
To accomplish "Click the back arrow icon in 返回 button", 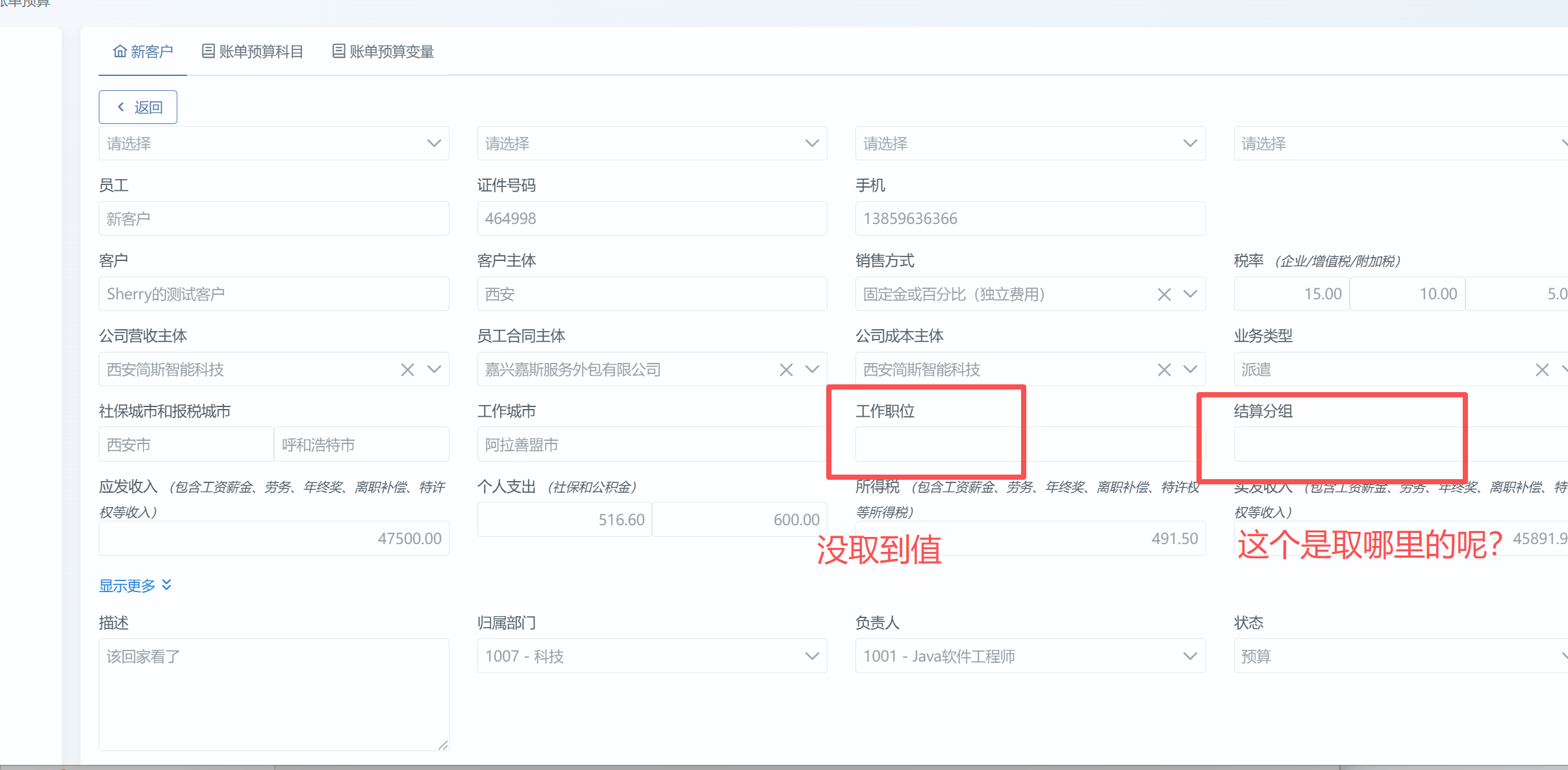I will [121, 107].
